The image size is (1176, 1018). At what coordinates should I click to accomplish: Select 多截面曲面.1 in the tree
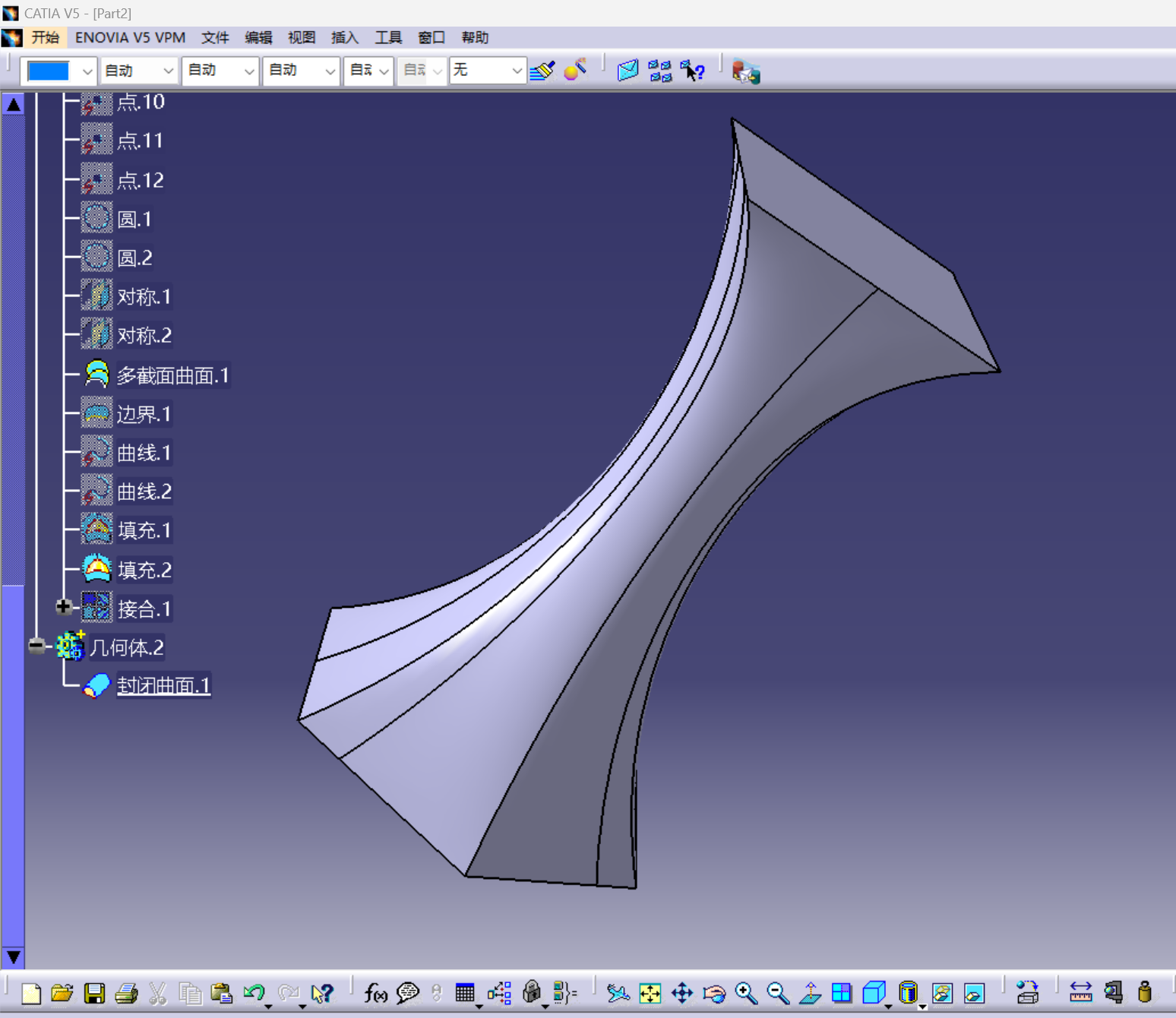point(172,375)
